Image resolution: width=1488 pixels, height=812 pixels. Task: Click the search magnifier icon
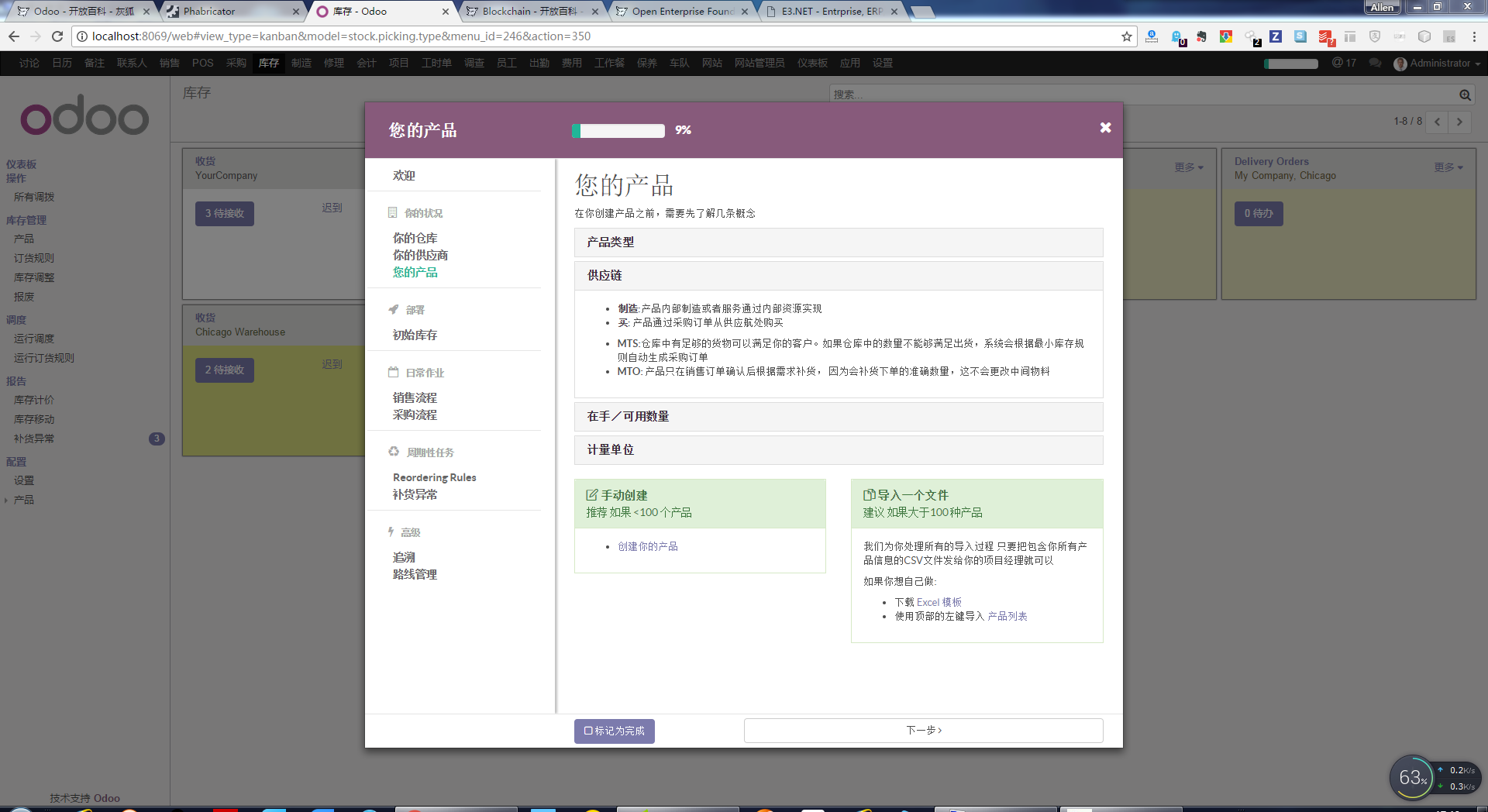1464,95
